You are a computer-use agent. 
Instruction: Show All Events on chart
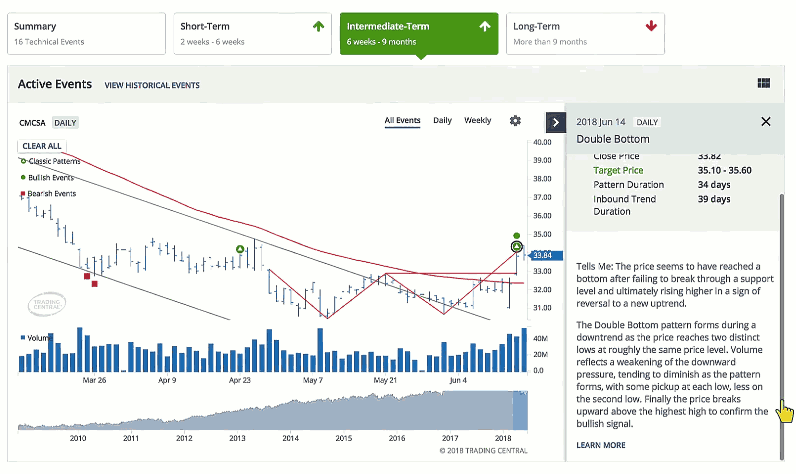pyautogui.click(x=402, y=121)
